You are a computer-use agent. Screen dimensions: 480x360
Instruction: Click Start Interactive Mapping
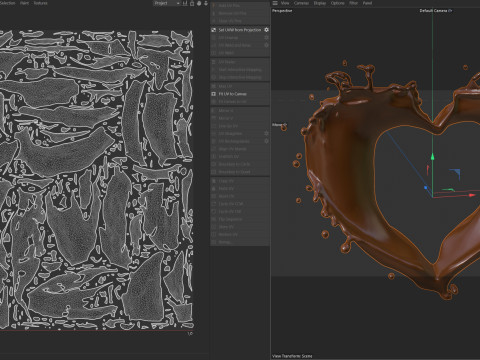[x=240, y=70]
